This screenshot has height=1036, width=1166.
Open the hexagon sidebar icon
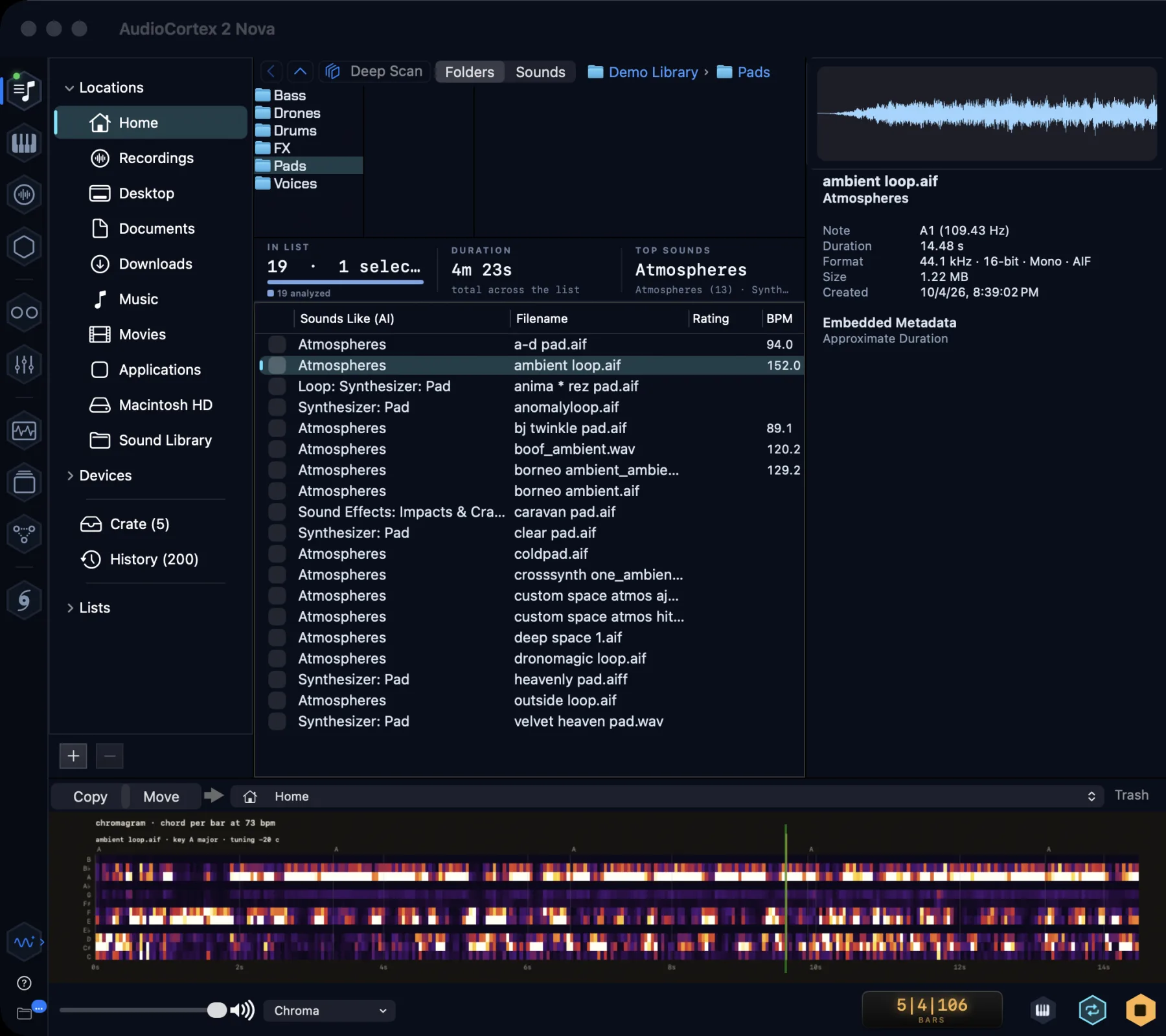pos(24,247)
